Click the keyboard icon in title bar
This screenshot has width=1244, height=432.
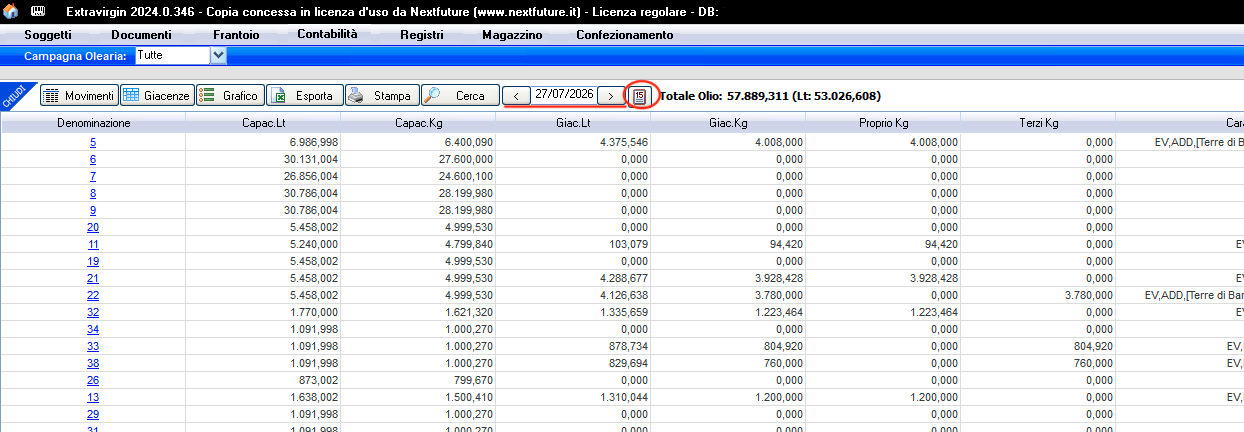click(38, 12)
